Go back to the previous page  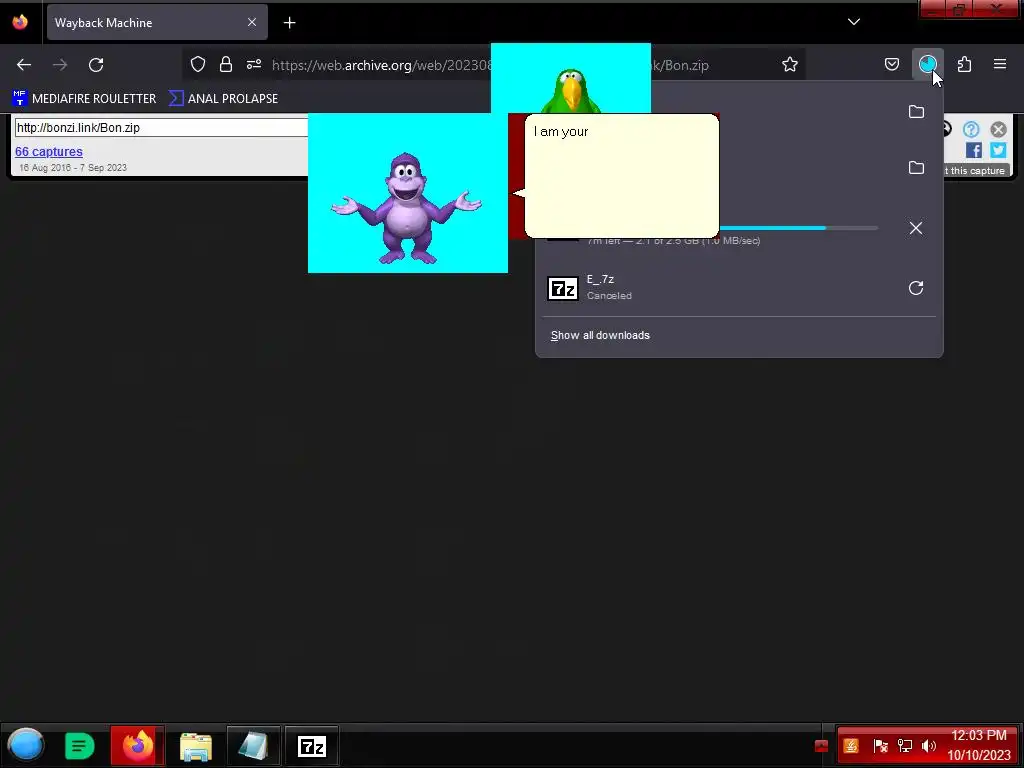(24, 65)
